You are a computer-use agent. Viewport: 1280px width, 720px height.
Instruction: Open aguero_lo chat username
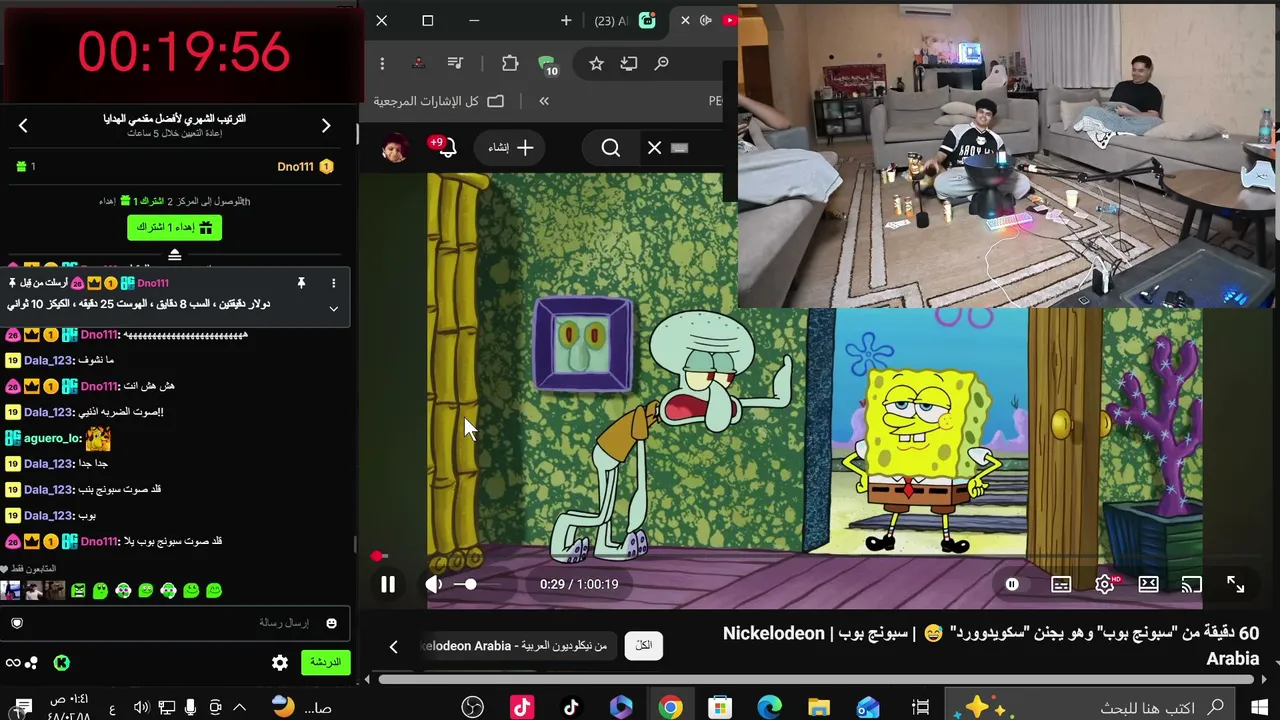[52, 438]
